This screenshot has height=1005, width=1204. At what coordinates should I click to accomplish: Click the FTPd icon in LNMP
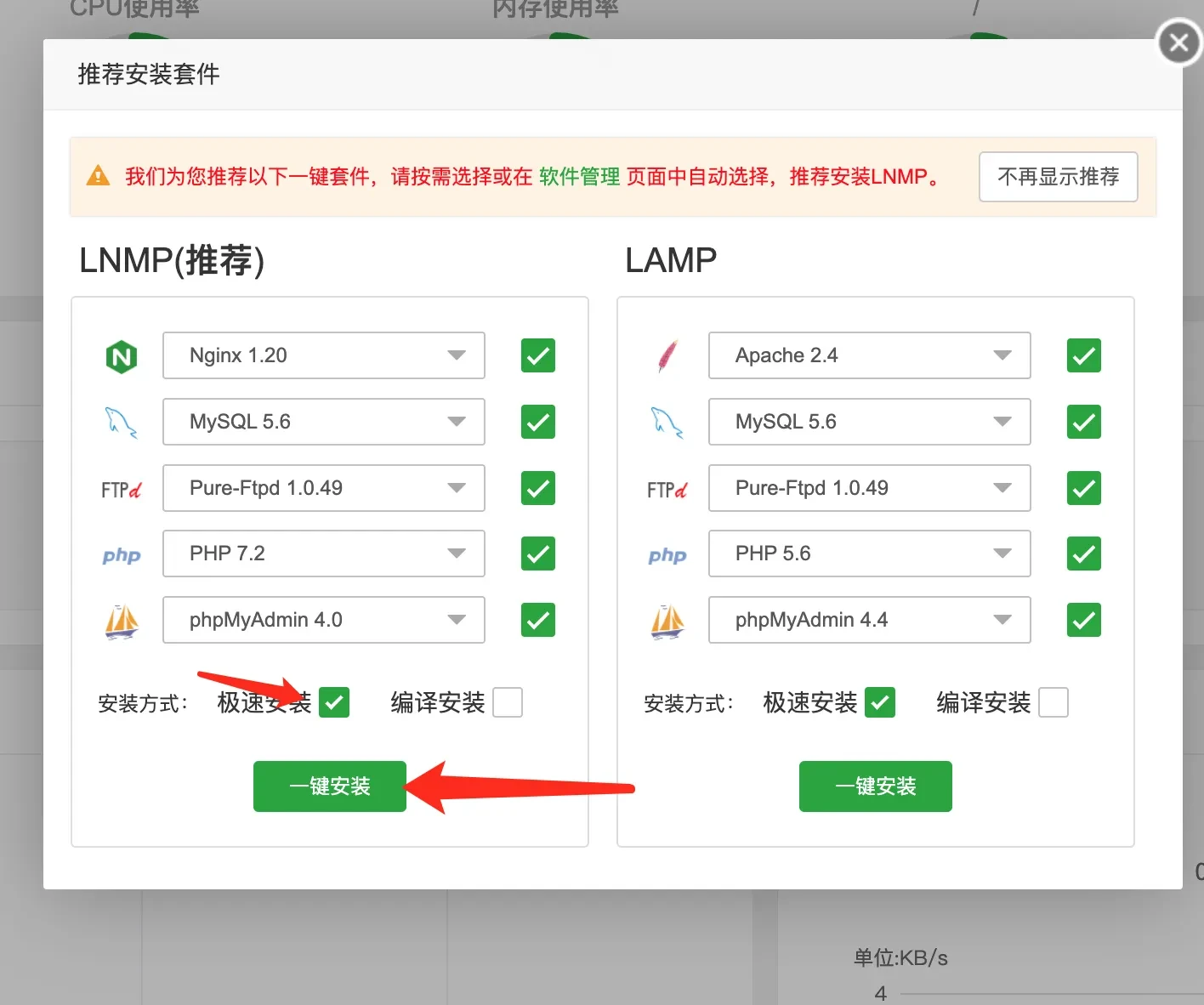point(121,490)
